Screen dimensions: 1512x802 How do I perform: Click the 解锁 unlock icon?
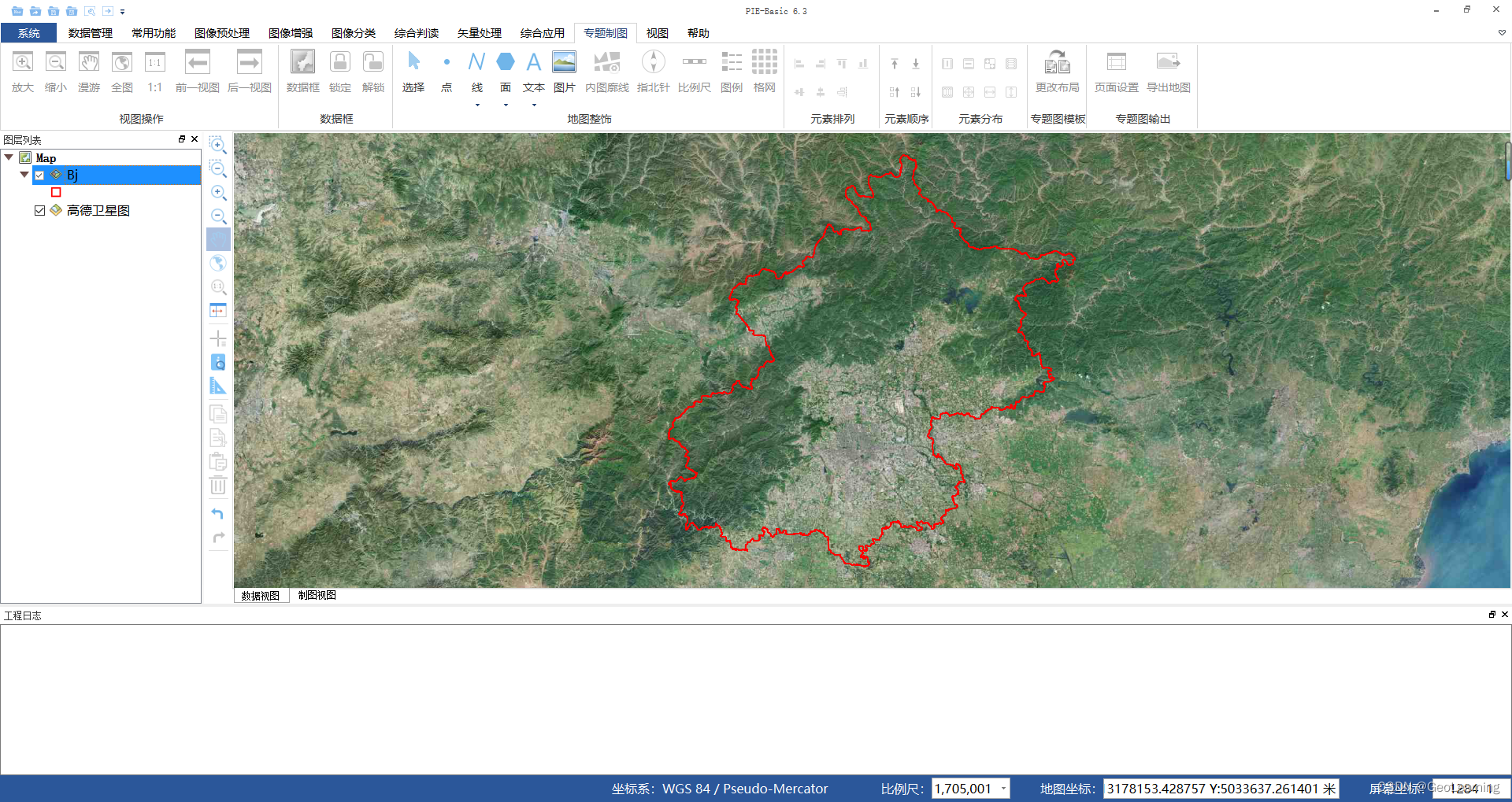(x=373, y=72)
